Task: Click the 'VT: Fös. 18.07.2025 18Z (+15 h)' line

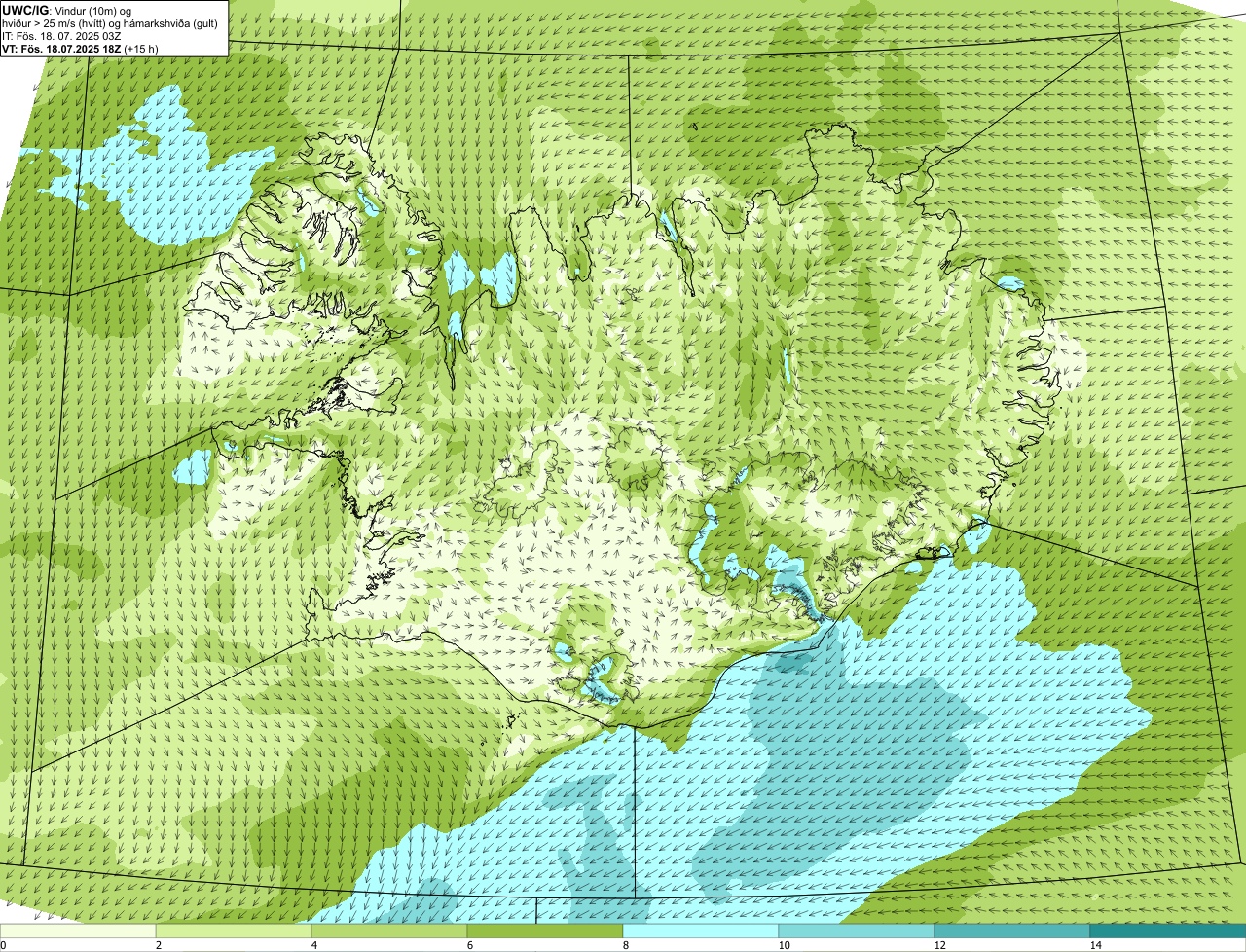Action: coord(81,48)
